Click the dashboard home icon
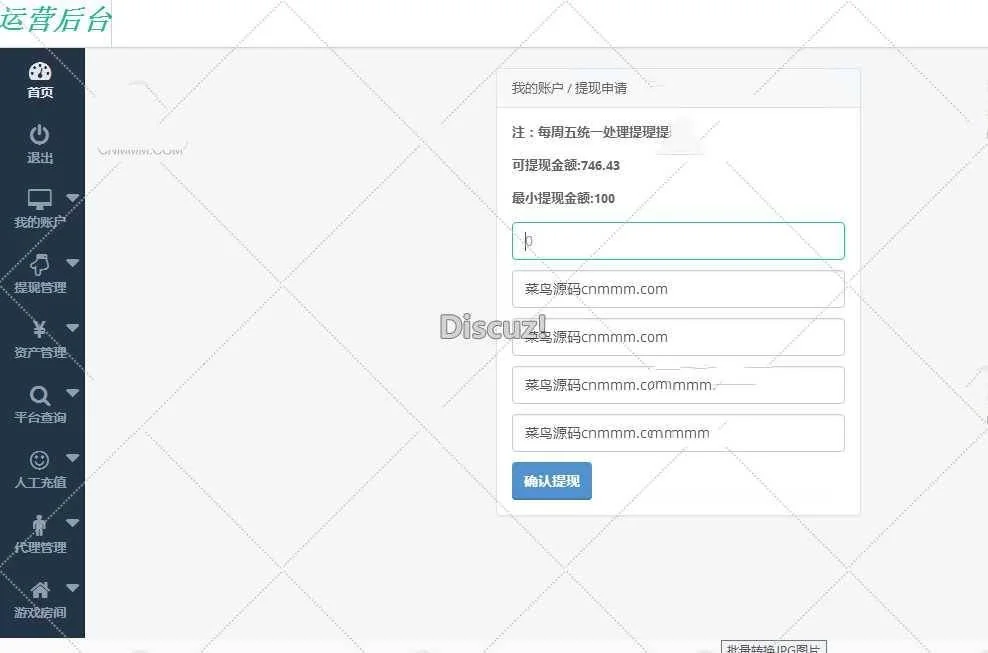 (x=40, y=71)
